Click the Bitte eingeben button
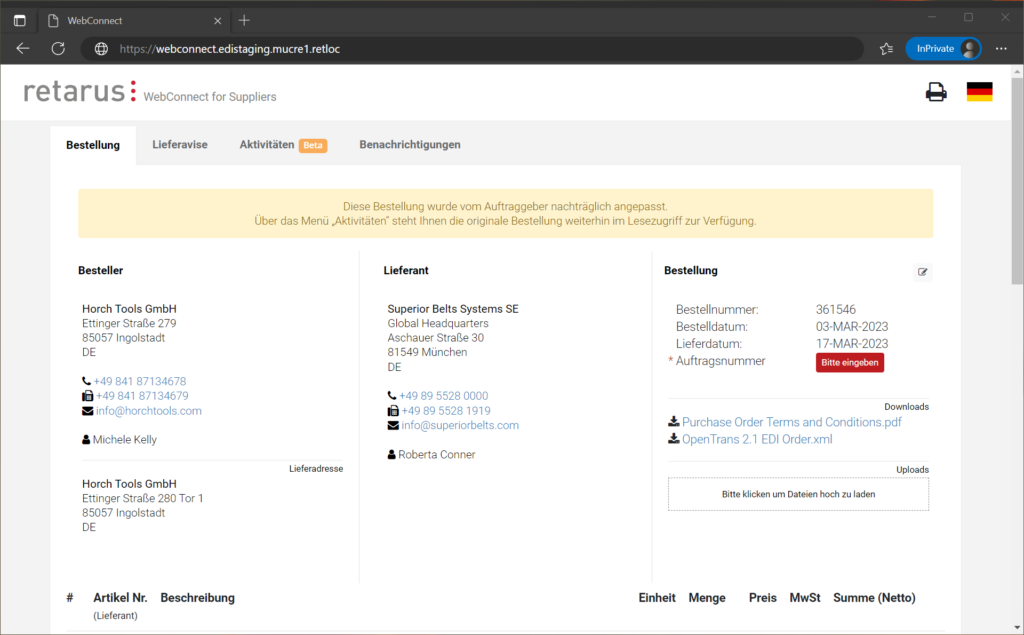 850,363
